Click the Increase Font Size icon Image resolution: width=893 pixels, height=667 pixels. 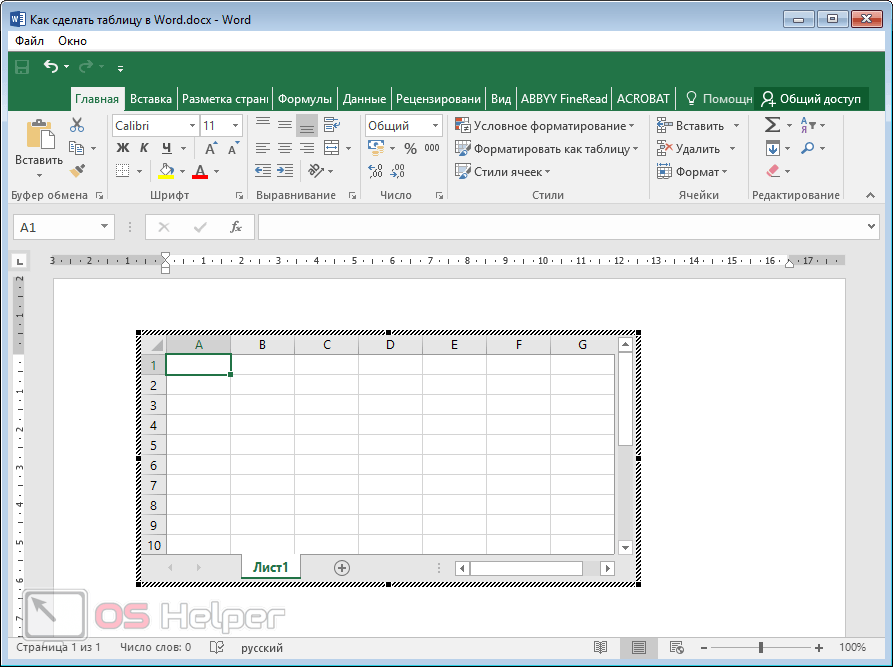click(x=211, y=148)
